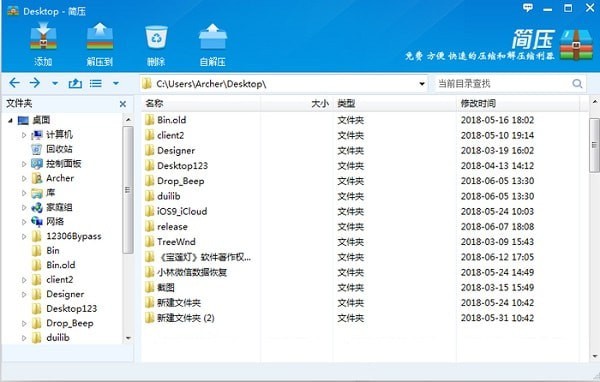Image resolution: width=600 pixels, height=382 pixels.
Task: Expand the Archer tree node
Action: 24,178
